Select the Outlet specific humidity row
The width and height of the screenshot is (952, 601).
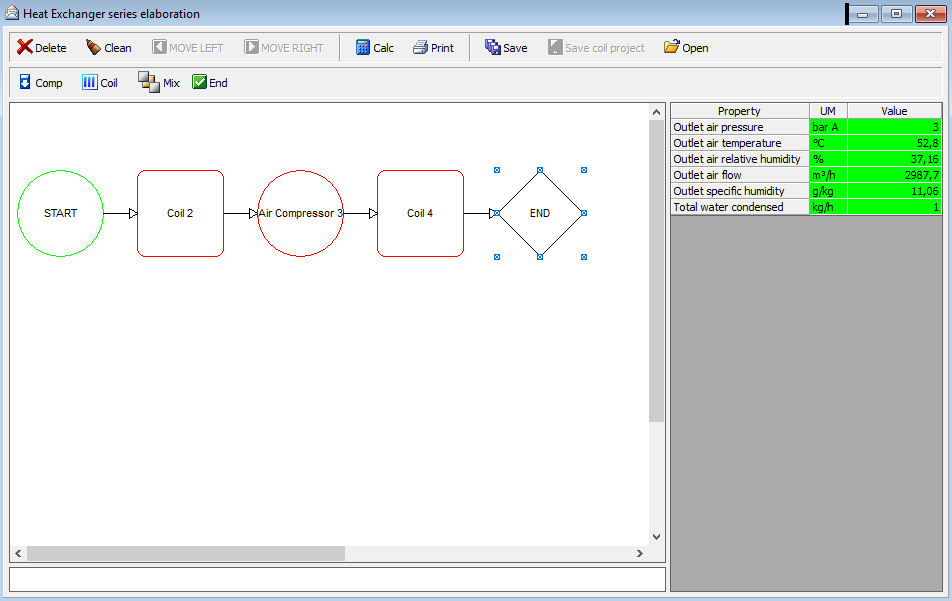tap(806, 191)
